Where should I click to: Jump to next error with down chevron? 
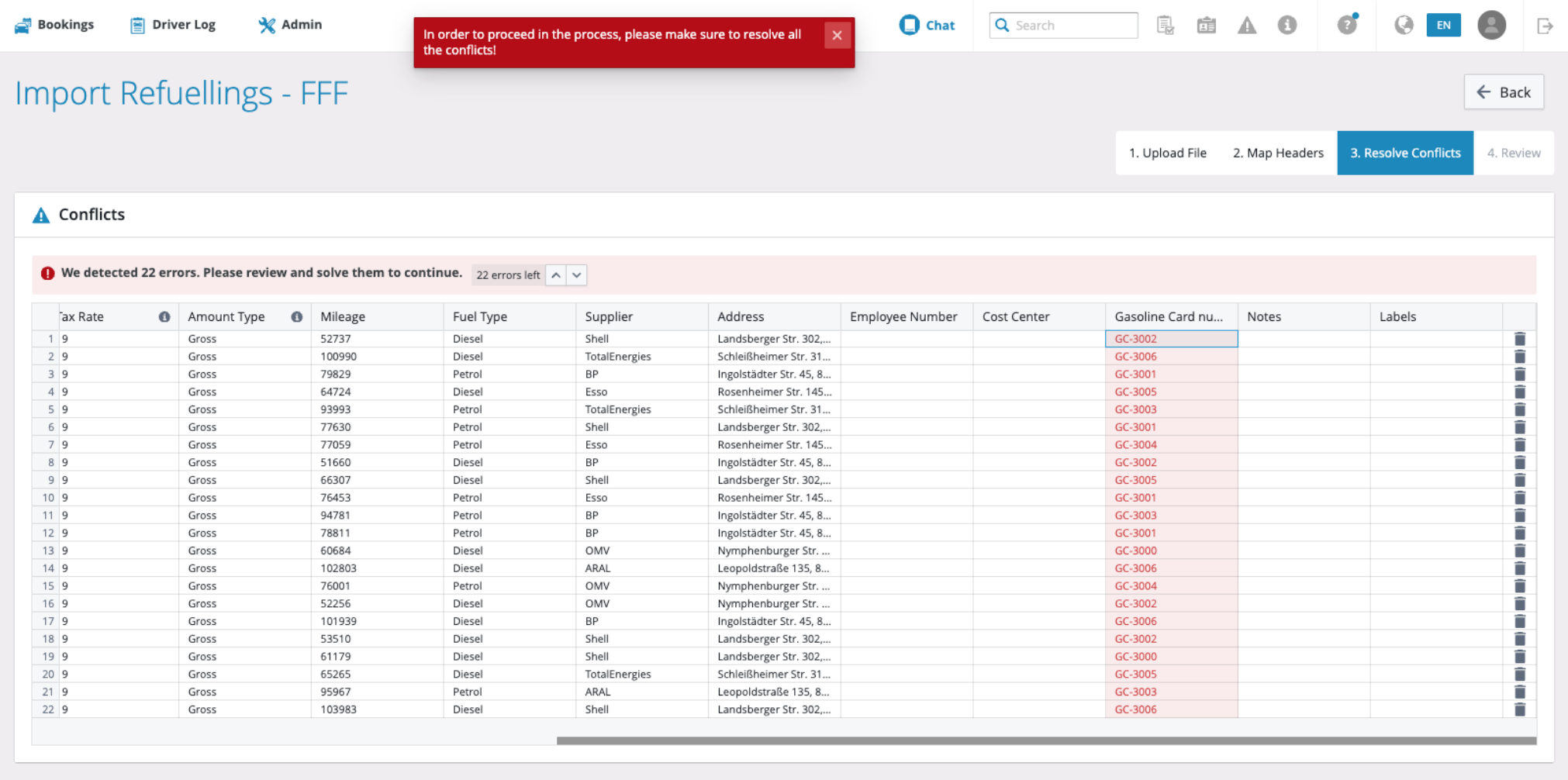click(x=577, y=275)
